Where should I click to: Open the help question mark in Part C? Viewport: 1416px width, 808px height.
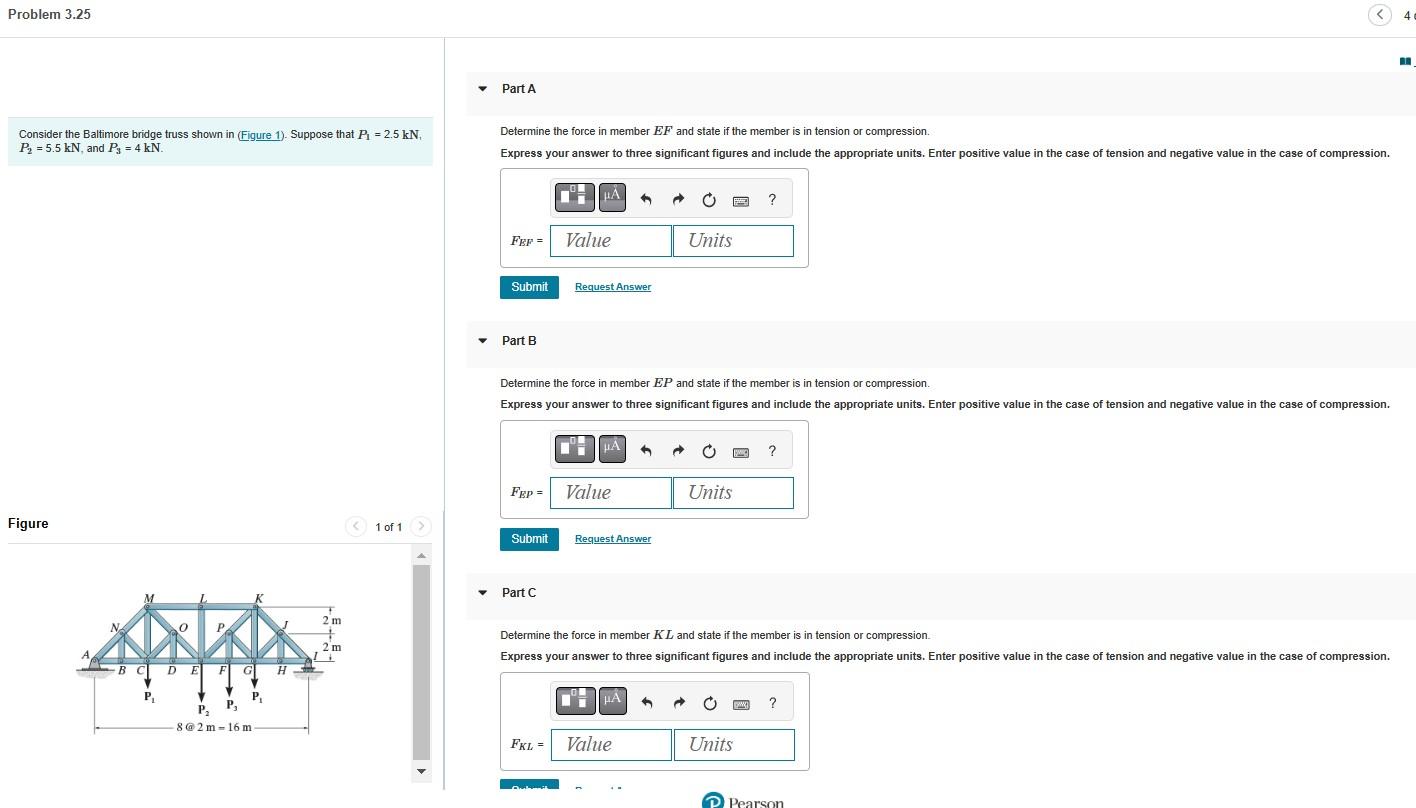(x=772, y=704)
